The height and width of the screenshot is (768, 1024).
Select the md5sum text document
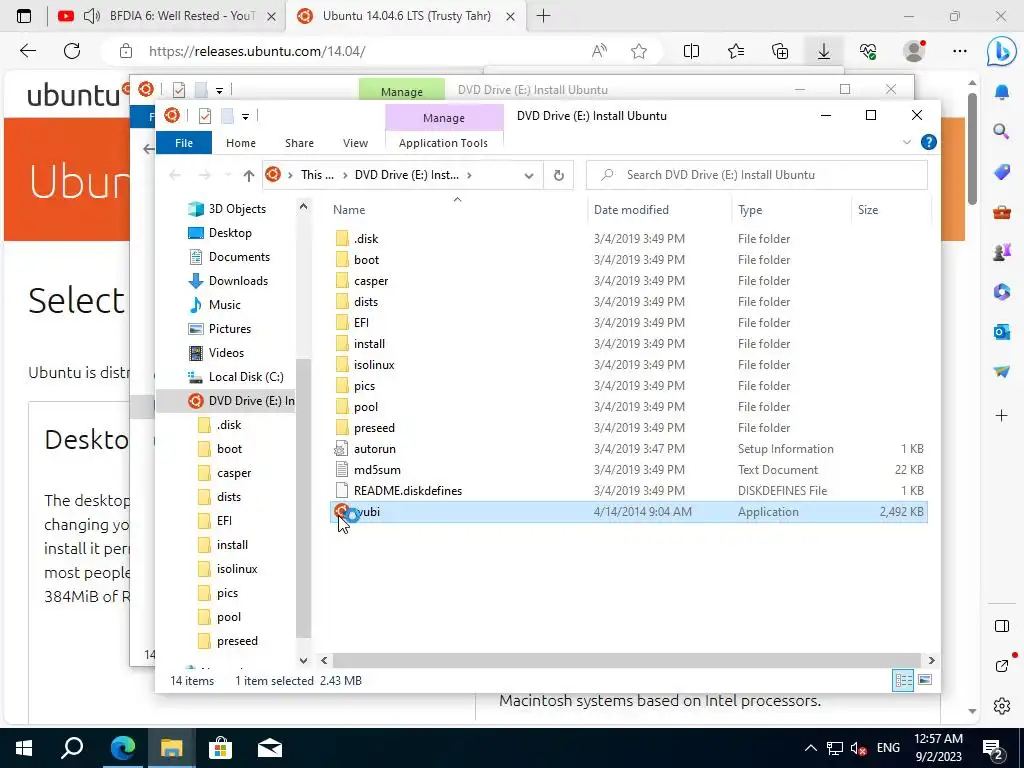[x=377, y=470]
